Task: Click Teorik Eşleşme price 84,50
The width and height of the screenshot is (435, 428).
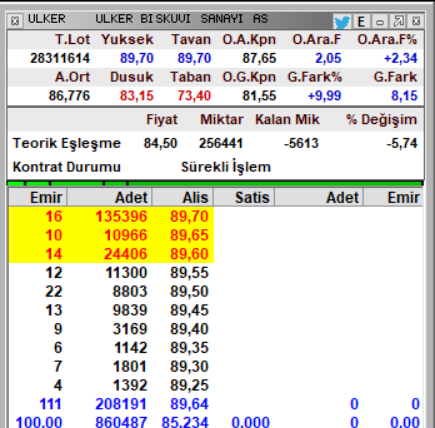Action: coord(160,143)
